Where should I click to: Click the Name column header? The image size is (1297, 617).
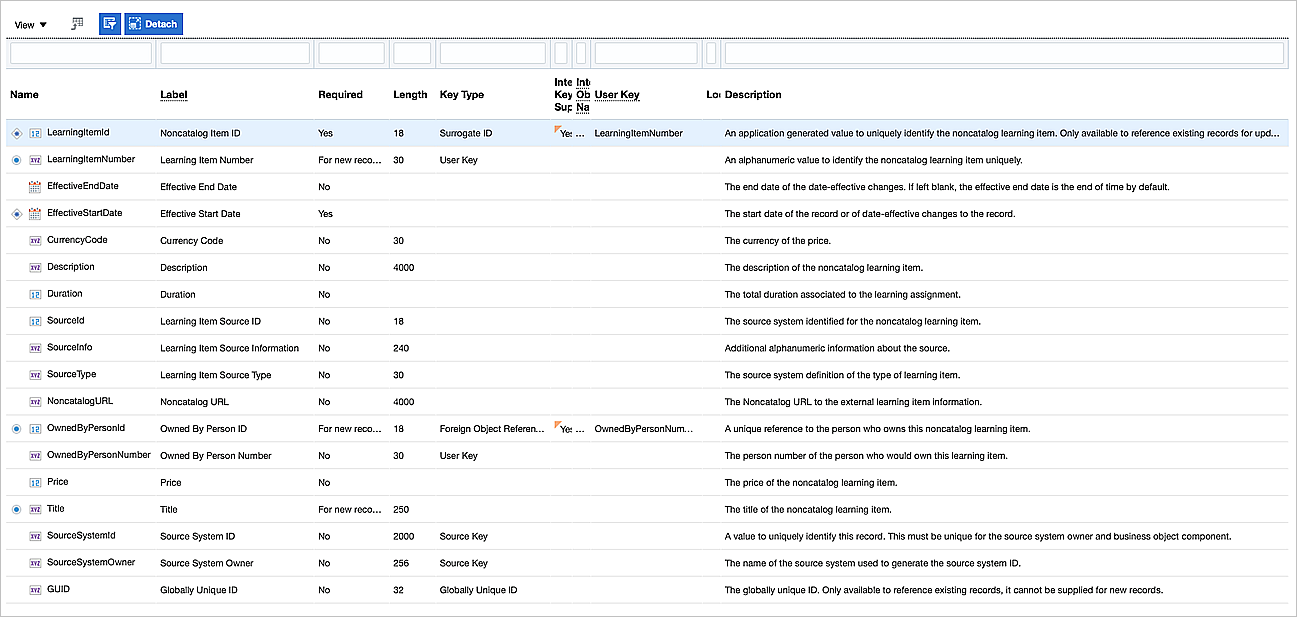point(25,95)
